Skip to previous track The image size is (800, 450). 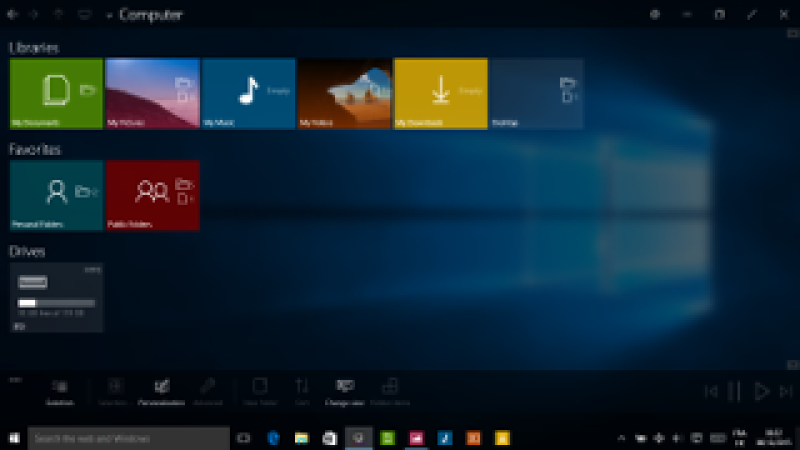[x=711, y=391]
